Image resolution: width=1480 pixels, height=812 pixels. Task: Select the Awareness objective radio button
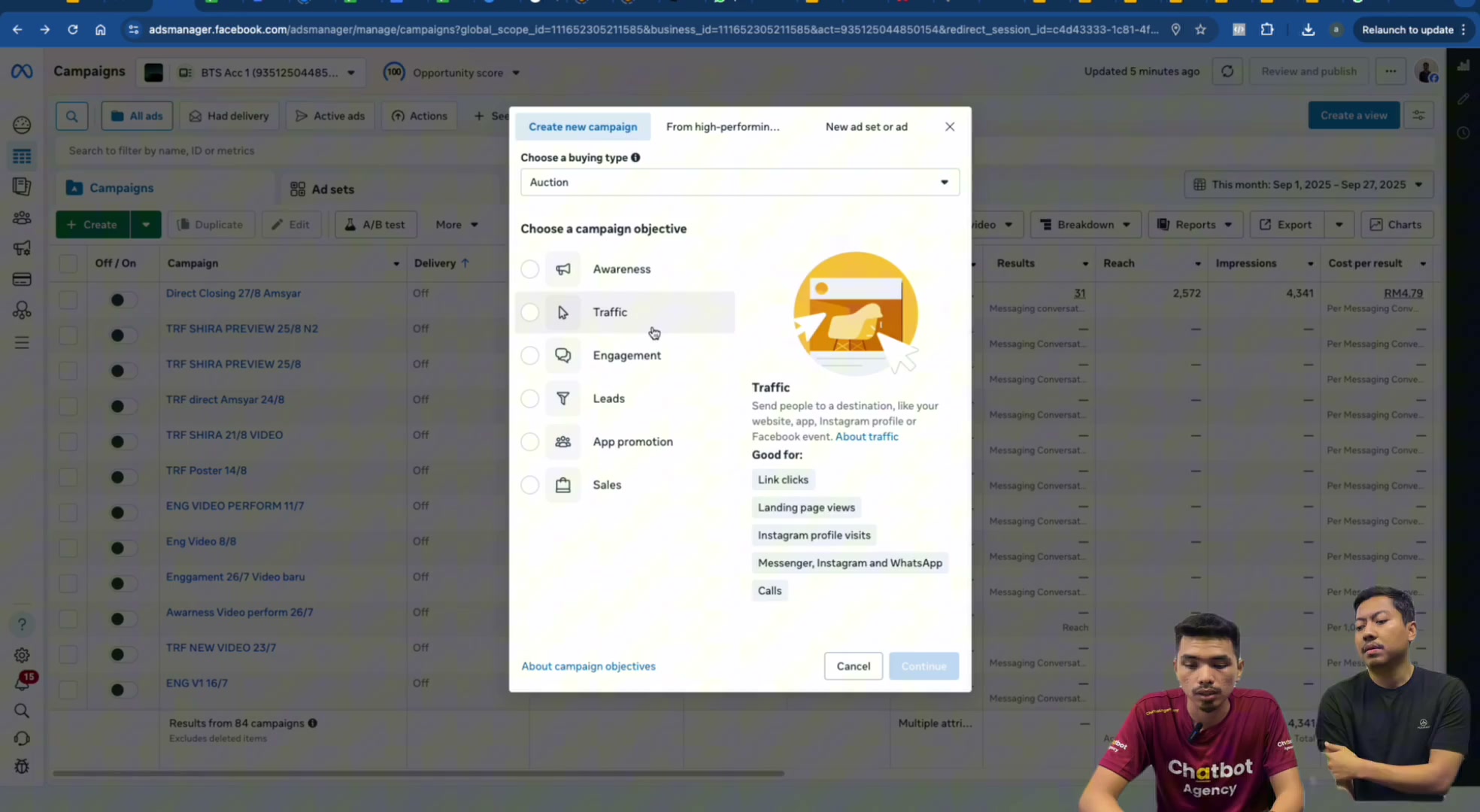[x=529, y=269]
